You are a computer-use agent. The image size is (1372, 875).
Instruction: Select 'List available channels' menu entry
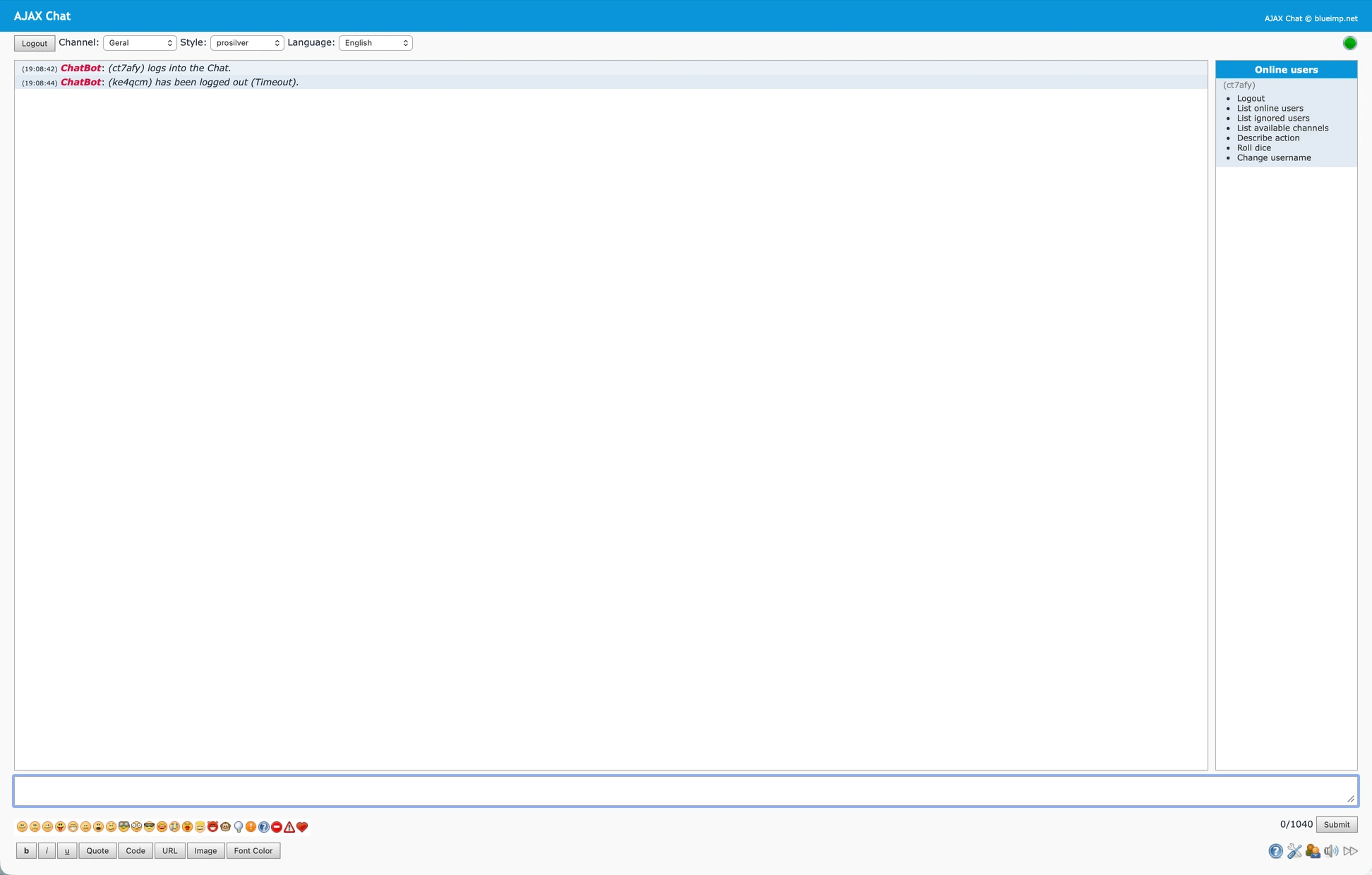[x=1282, y=128]
